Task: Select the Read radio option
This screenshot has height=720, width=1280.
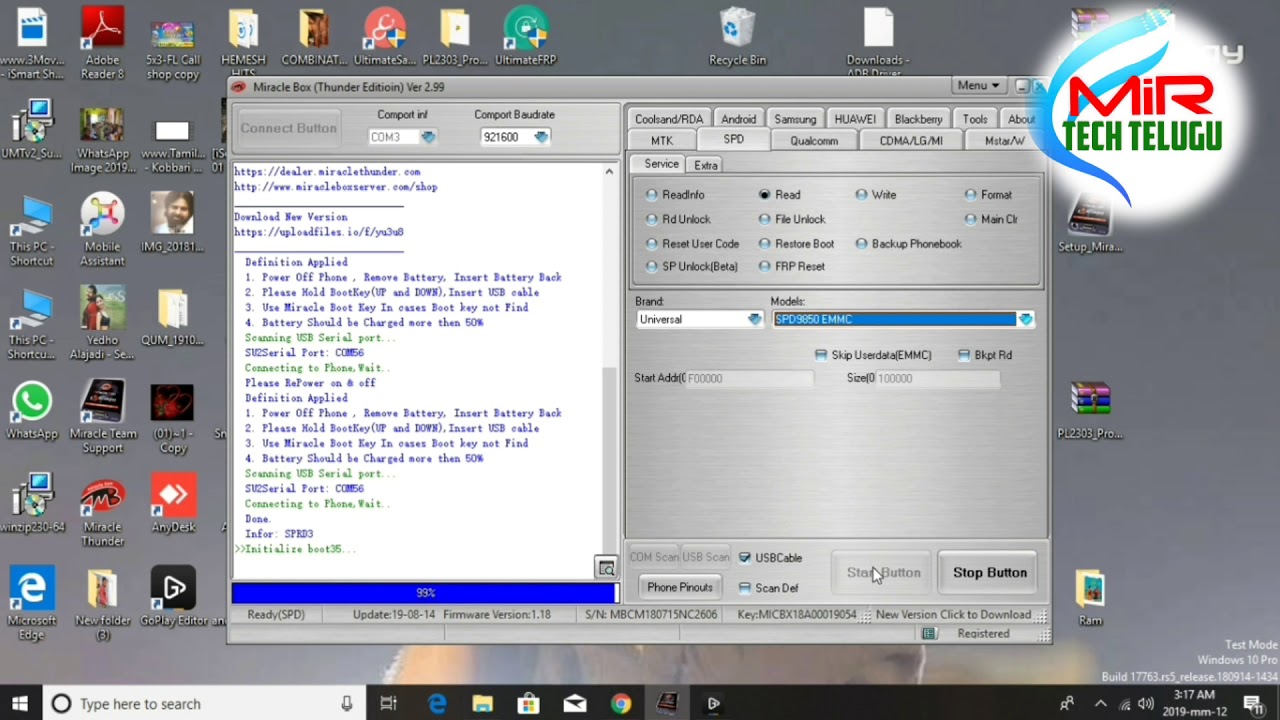Action: pos(779,195)
